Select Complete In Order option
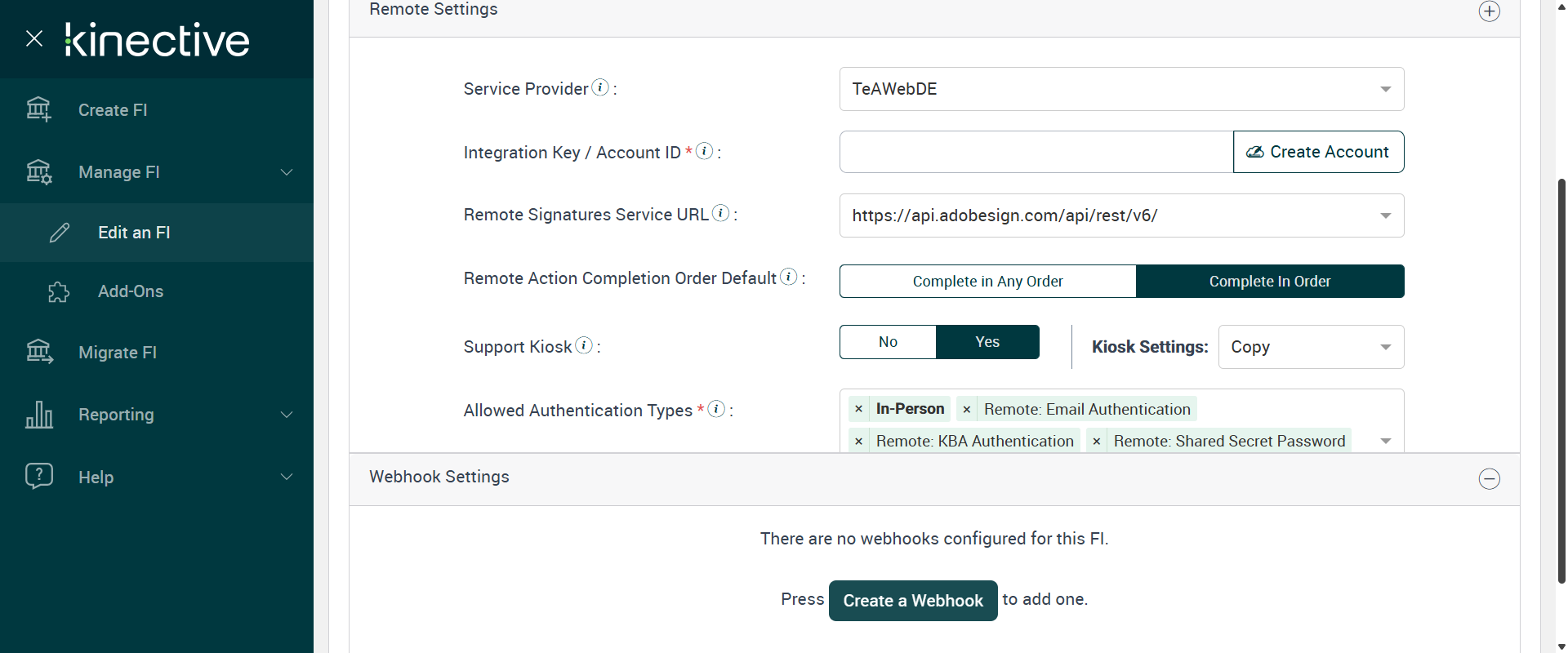The image size is (1568, 653). tap(1270, 281)
